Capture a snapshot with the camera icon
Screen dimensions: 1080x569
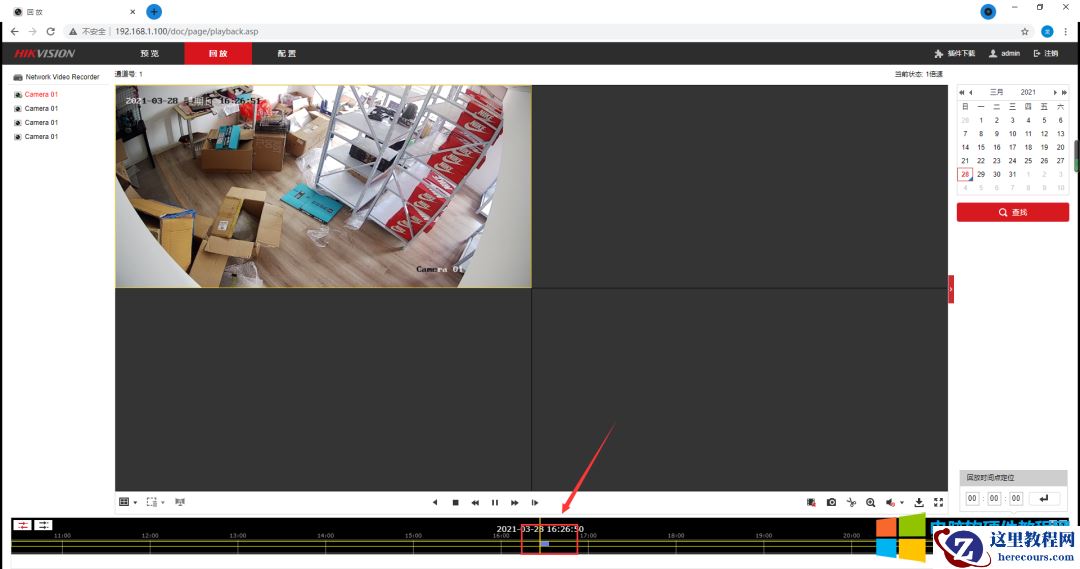(831, 502)
